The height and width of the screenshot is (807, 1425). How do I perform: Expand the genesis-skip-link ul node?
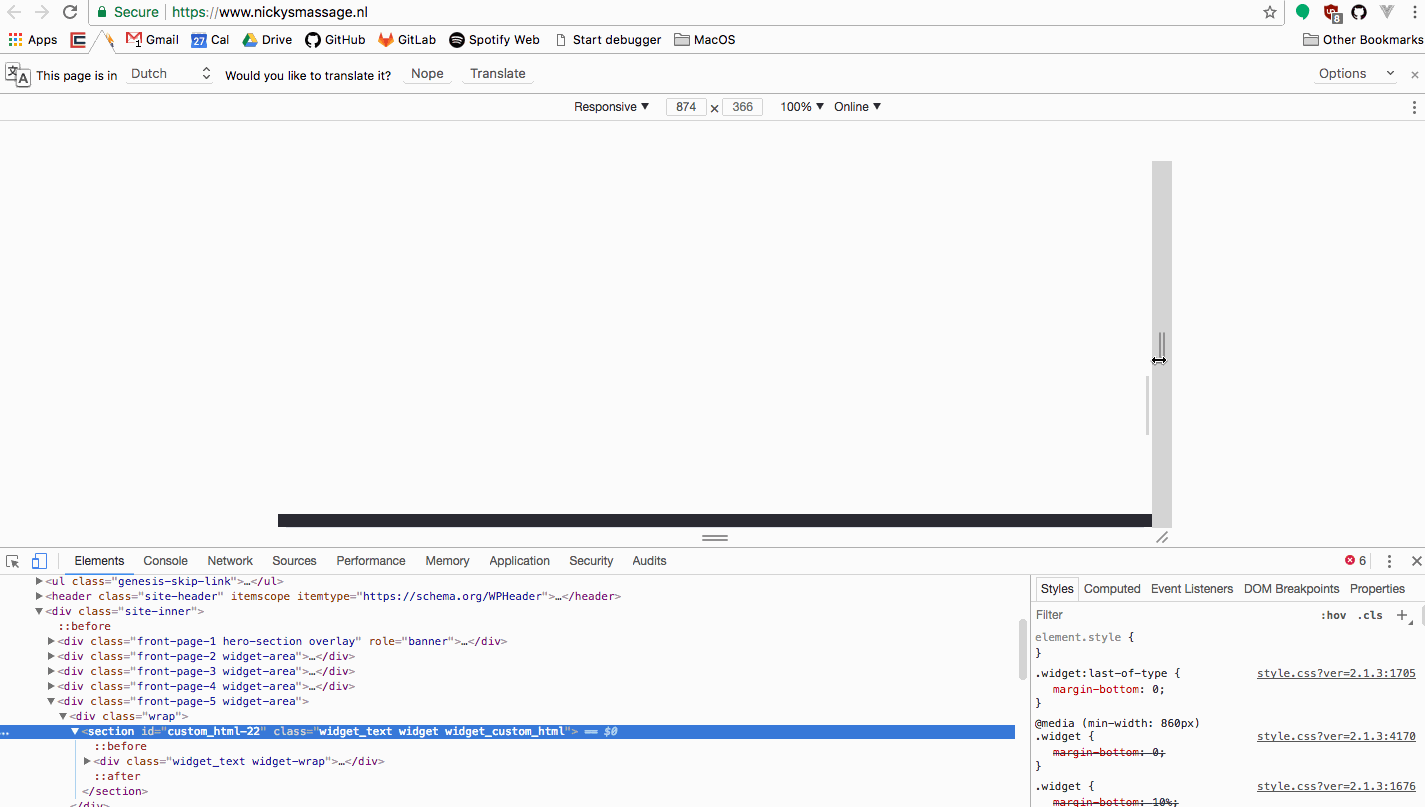[x=39, y=581]
